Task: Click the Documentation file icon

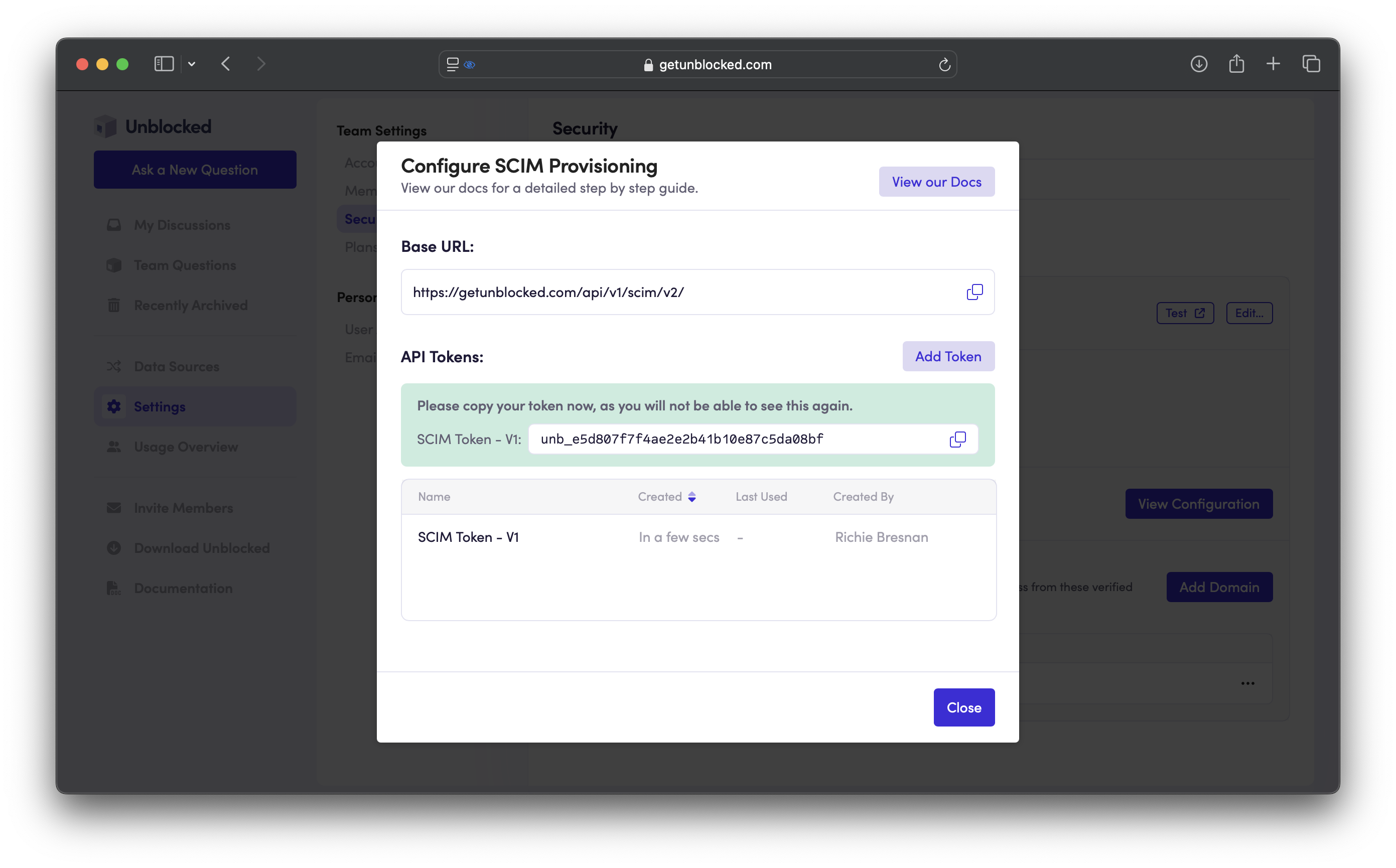Action: (113, 589)
